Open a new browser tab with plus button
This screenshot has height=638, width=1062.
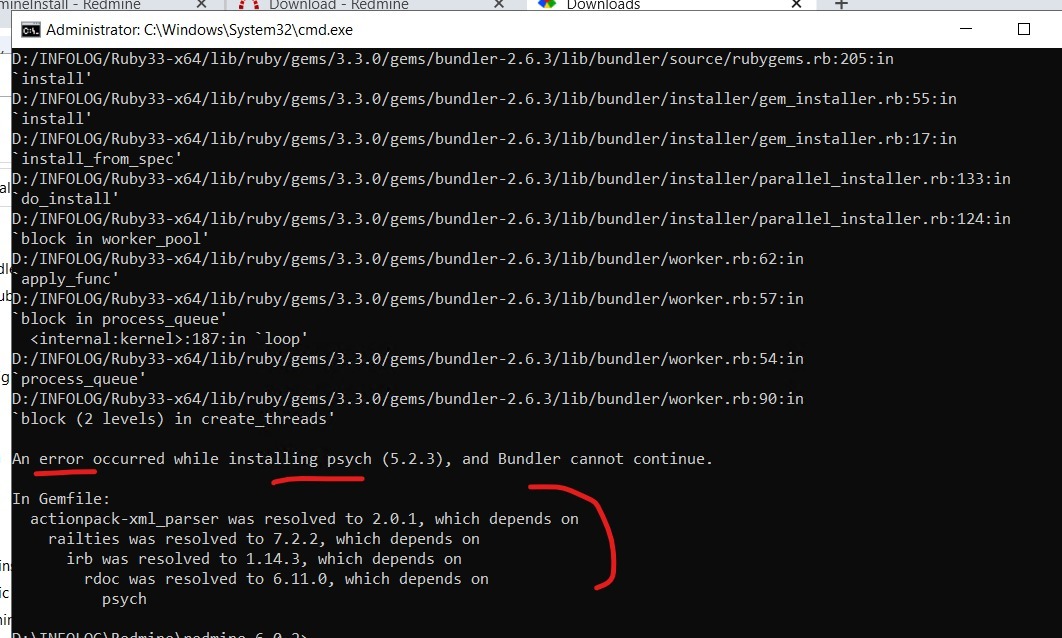[x=841, y=4]
